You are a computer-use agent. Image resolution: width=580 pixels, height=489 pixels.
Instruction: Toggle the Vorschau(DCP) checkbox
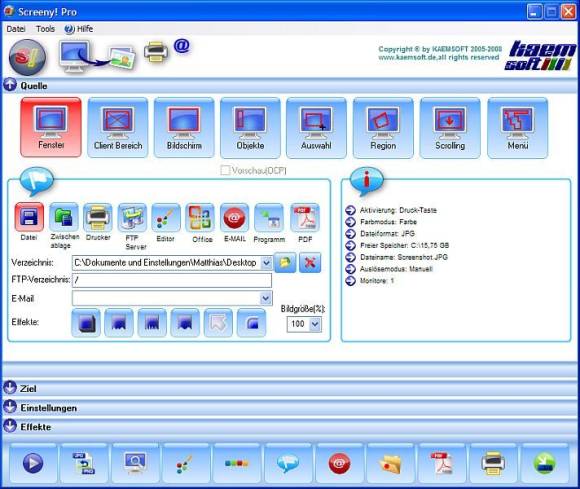coord(225,170)
